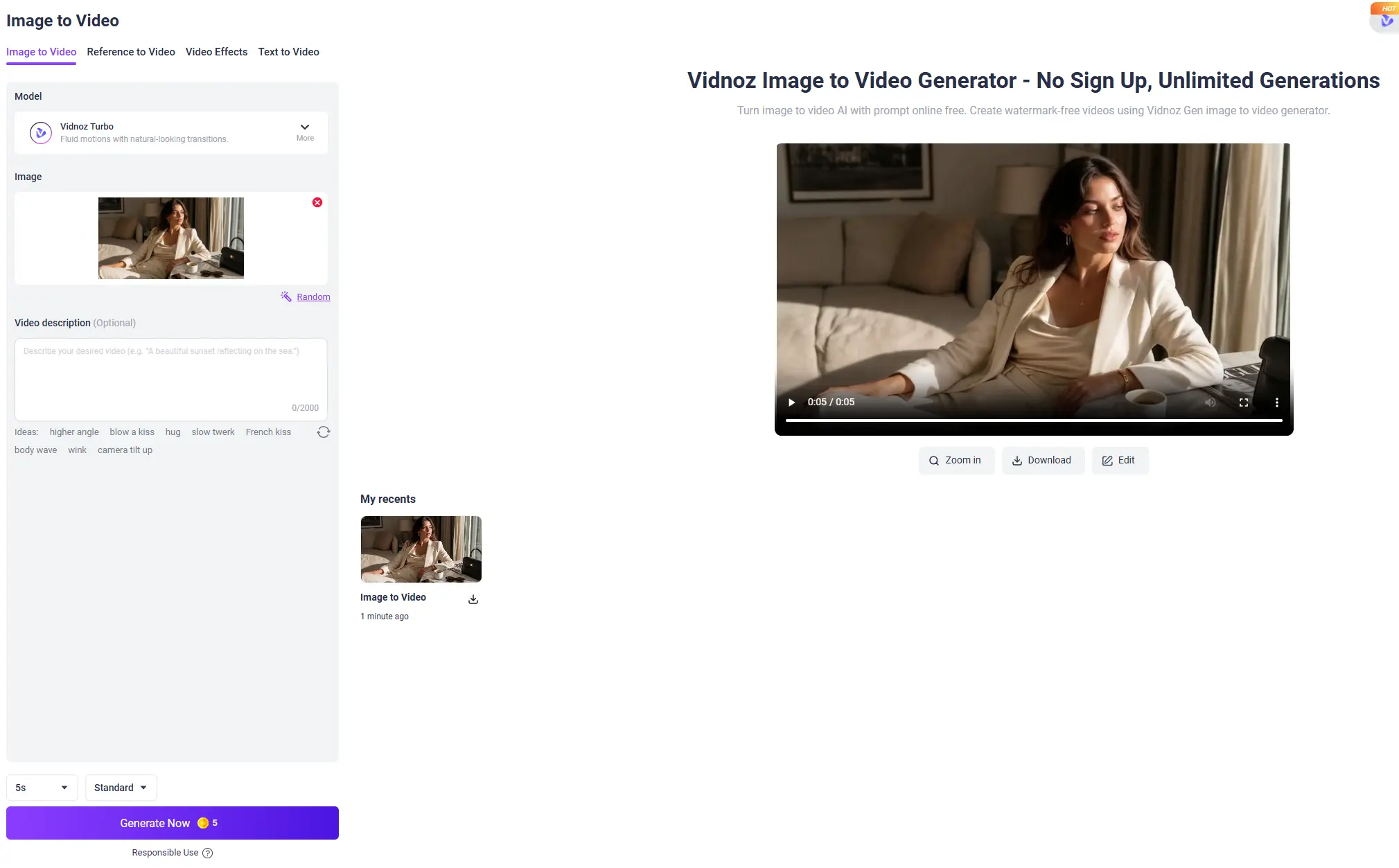Toggle the video volume mute icon
1399x868 pixels.
point(1211,402)
